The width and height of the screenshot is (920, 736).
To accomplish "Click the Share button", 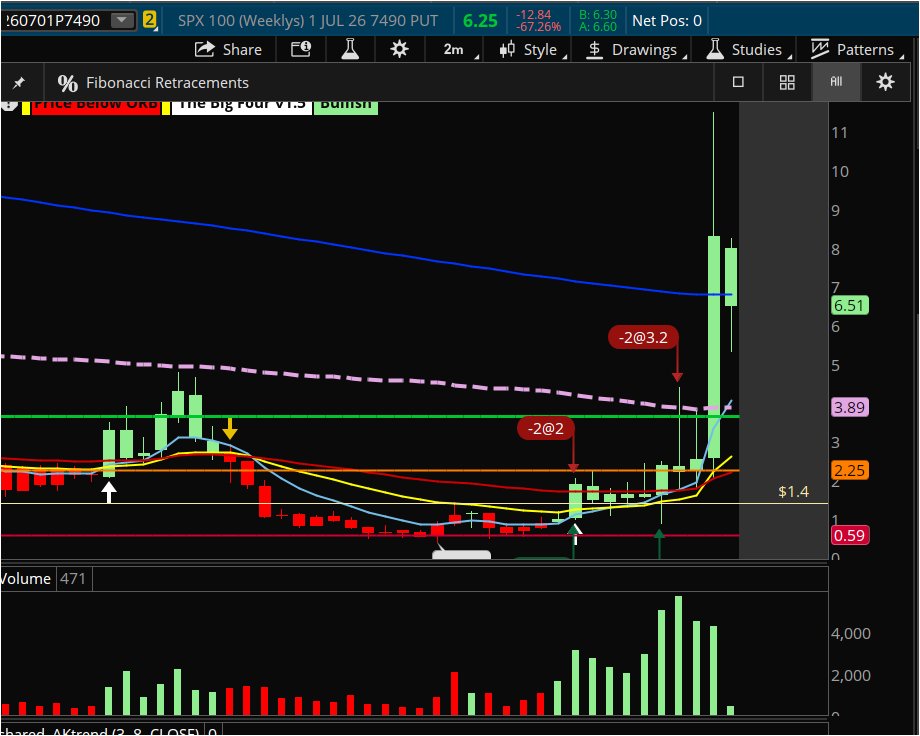I will [228, 49].
